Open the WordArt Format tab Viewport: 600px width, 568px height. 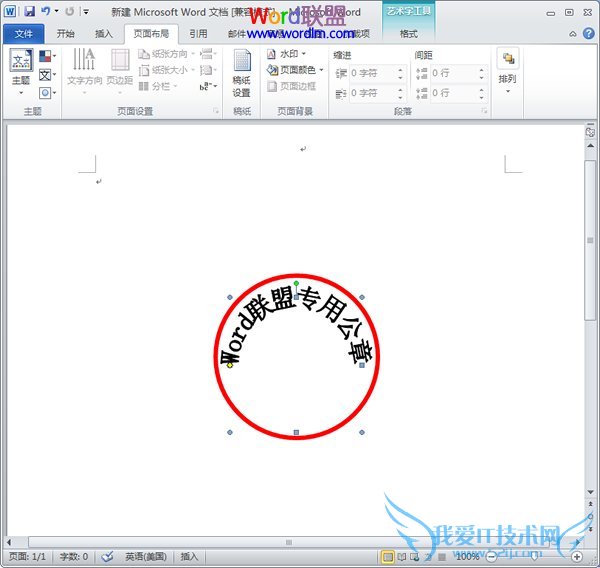408,34
